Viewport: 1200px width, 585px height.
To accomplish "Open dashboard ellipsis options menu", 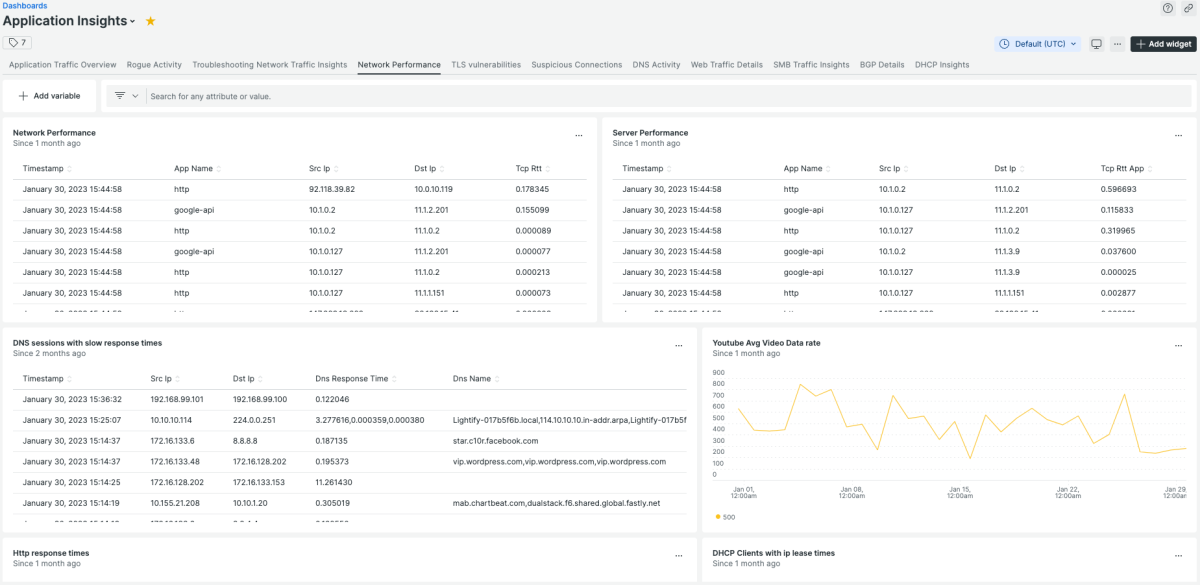I will pyautogui.click(x=1116, y=44).
